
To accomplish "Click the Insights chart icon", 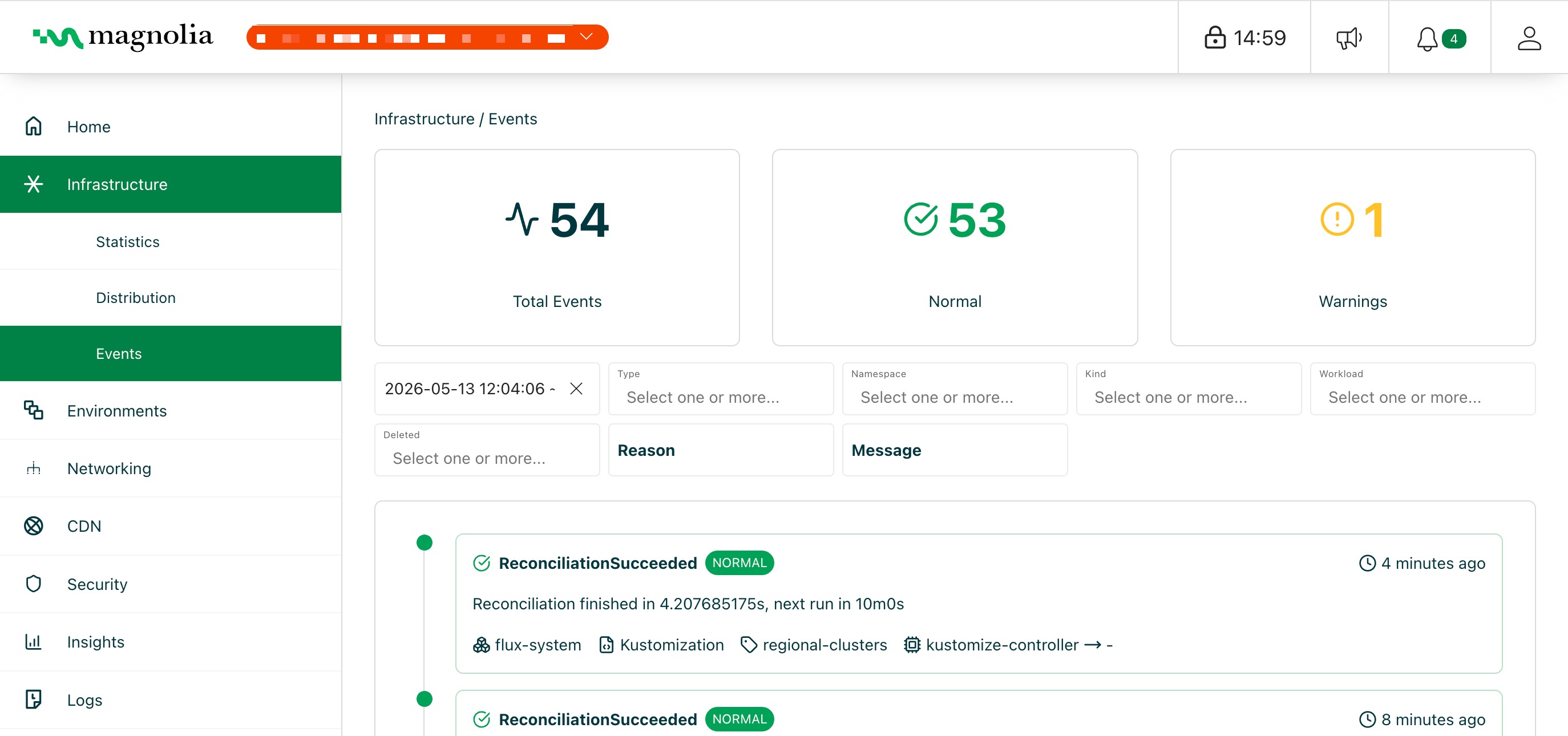I will click(34, 642).
